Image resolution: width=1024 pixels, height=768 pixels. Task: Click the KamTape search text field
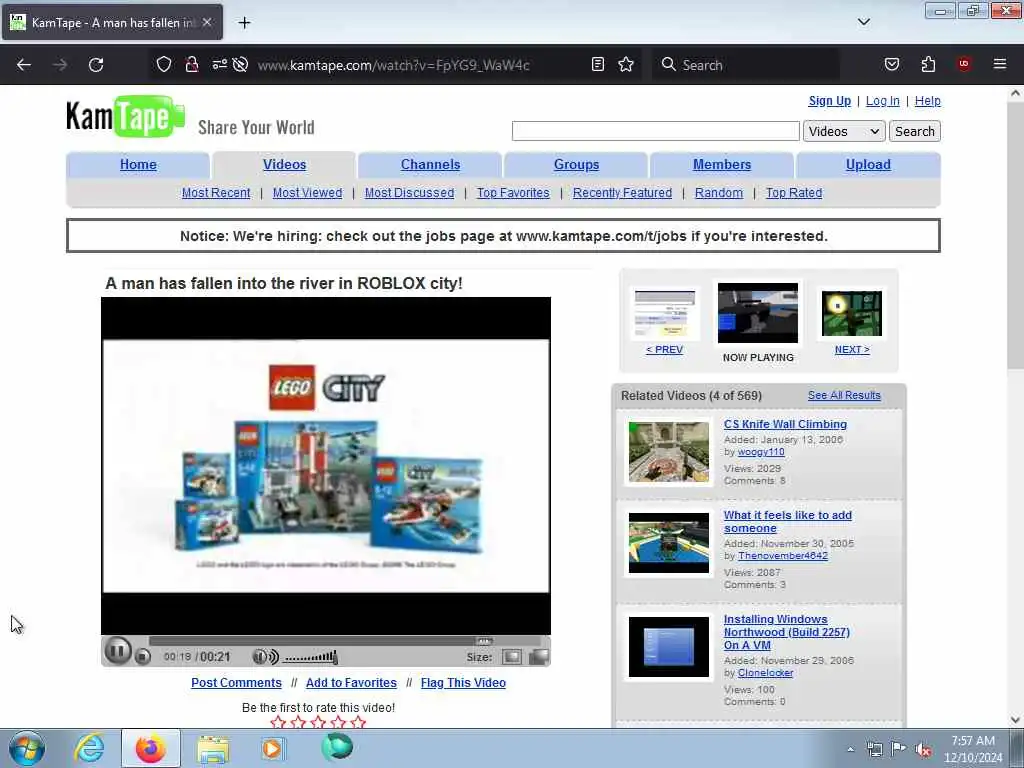[x=656, y=131]
